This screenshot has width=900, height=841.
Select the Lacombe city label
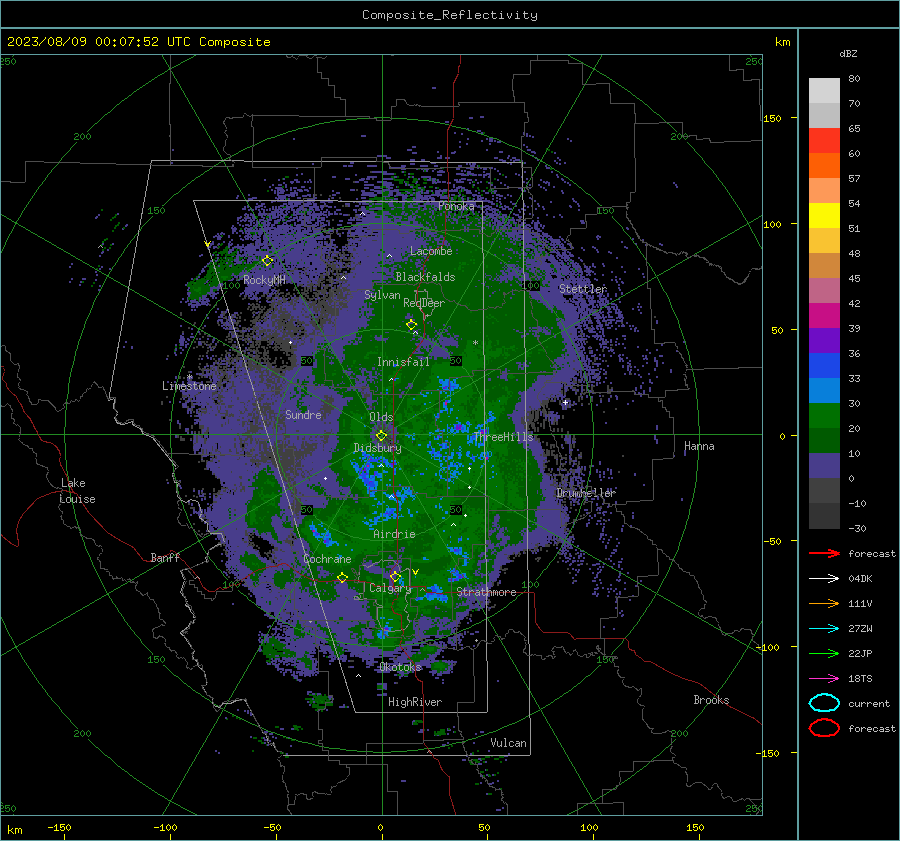[x=431, y=251]
